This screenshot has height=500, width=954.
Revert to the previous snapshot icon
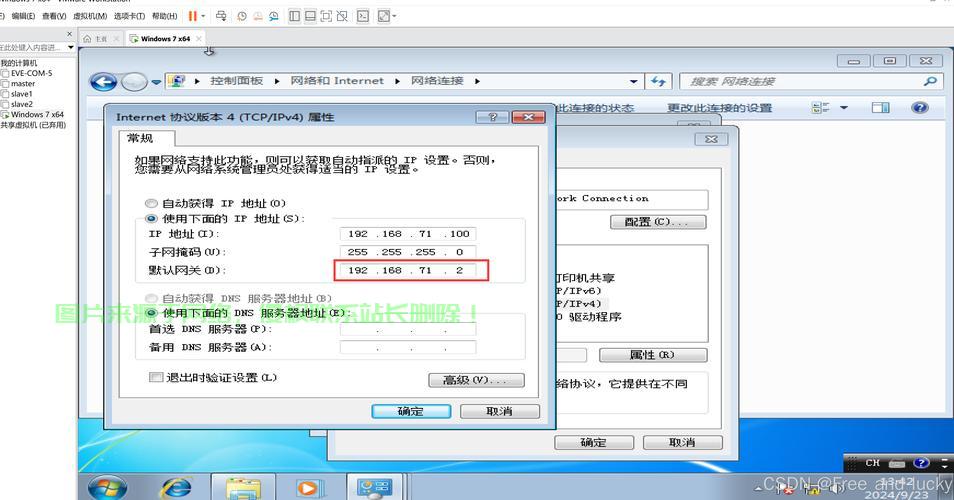point(258,16)
